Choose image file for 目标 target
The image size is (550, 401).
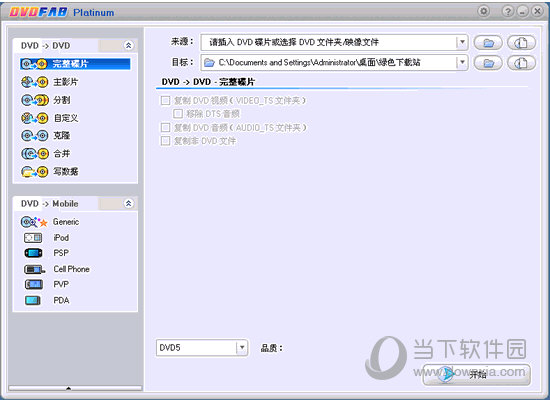521,63
